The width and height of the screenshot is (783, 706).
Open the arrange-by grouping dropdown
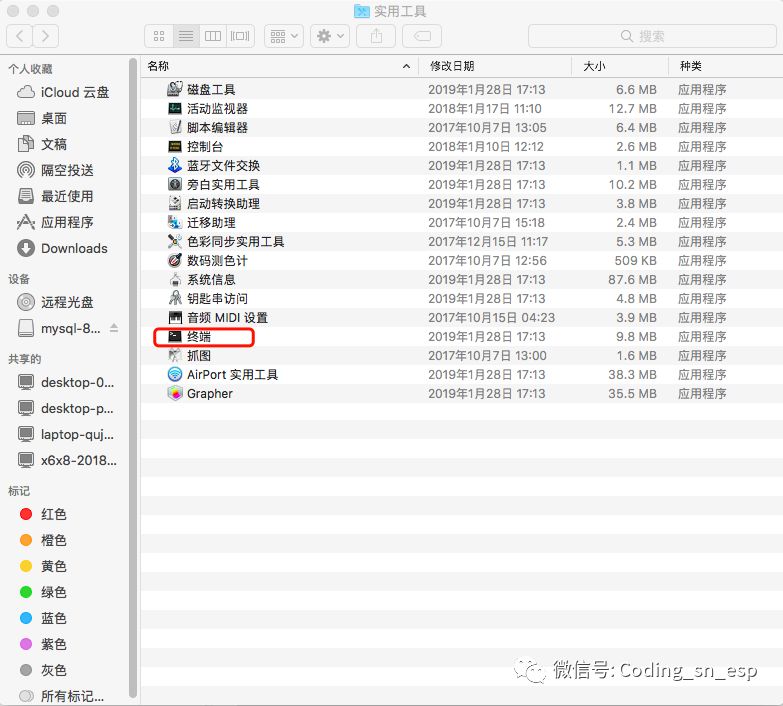click(284, 36)
